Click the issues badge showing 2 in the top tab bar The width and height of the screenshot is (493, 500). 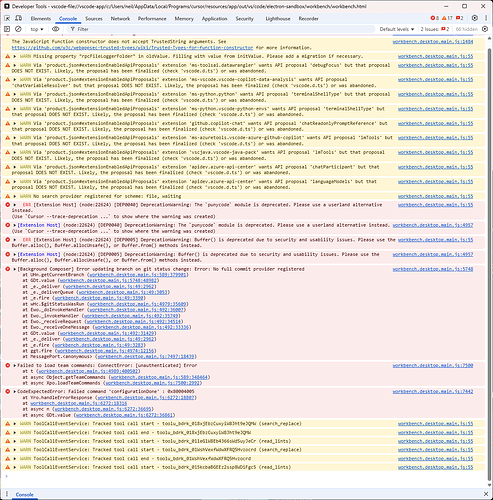[x=460, y=18]
